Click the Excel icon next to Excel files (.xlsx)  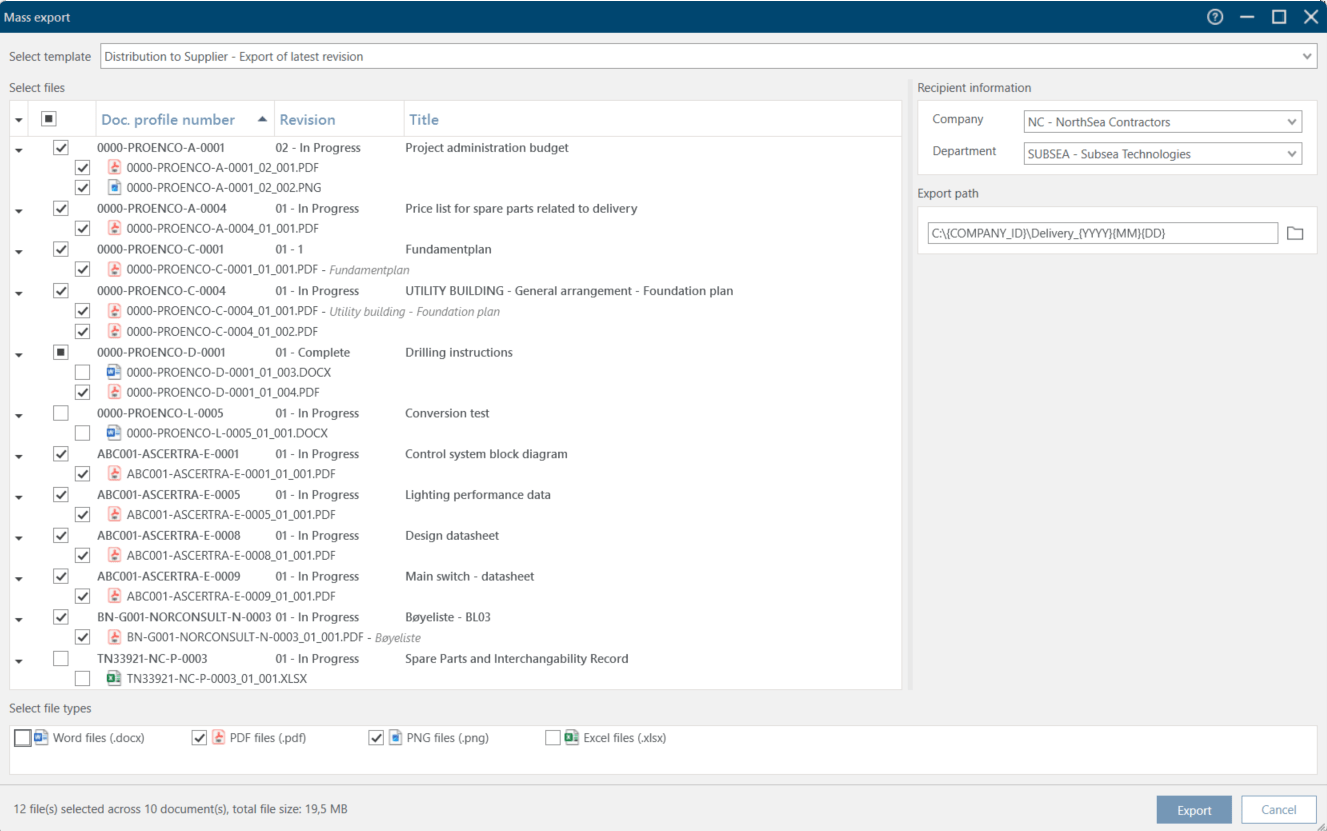click(573, 737)
